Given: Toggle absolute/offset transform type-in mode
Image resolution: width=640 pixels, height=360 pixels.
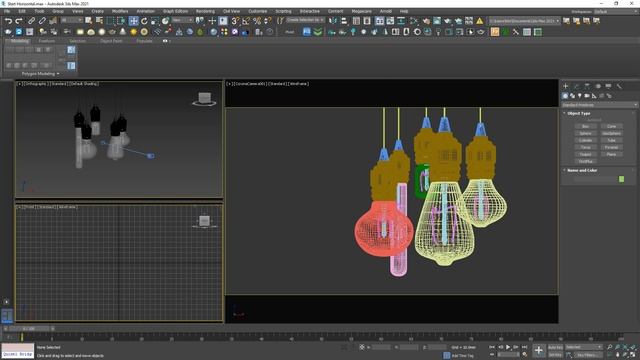Looking at the screenshot, I should point(362,347).
